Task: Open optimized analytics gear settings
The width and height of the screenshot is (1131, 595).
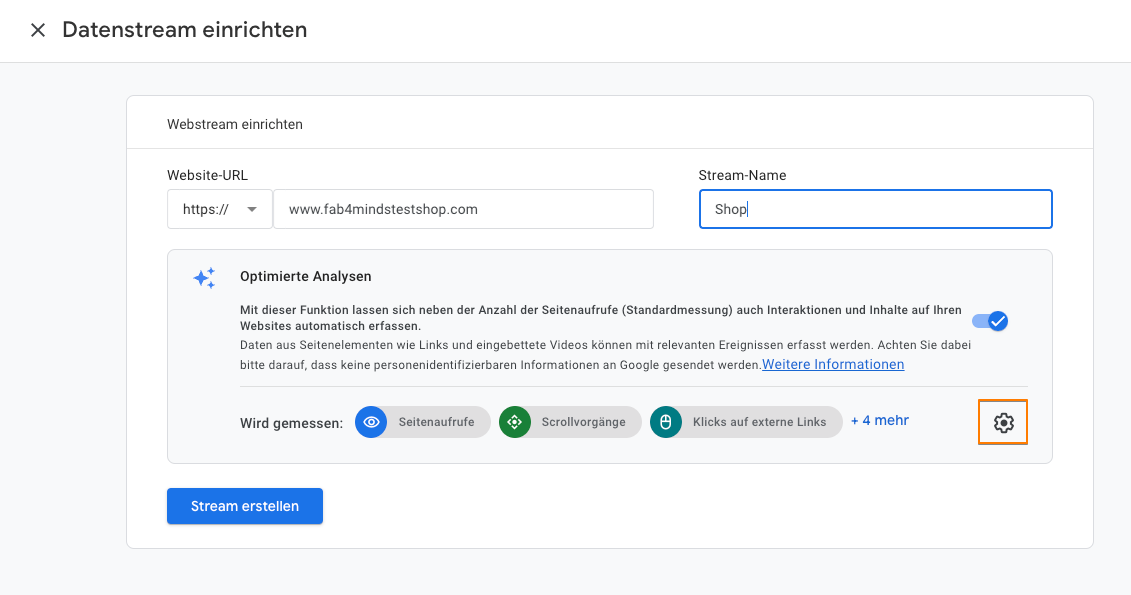Action: (1003, 423)
